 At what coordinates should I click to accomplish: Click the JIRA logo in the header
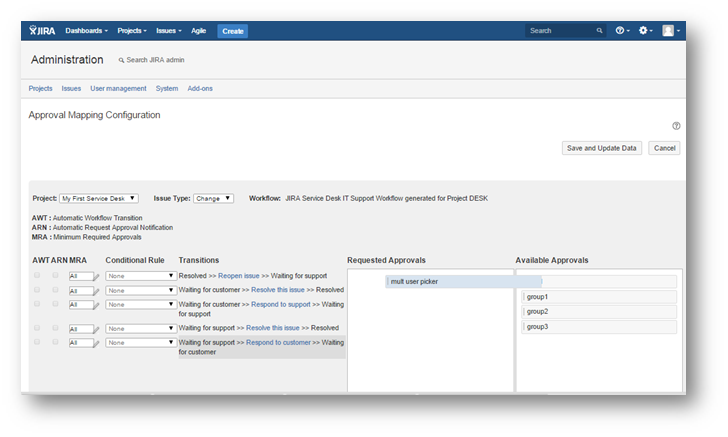coord(43,31)
